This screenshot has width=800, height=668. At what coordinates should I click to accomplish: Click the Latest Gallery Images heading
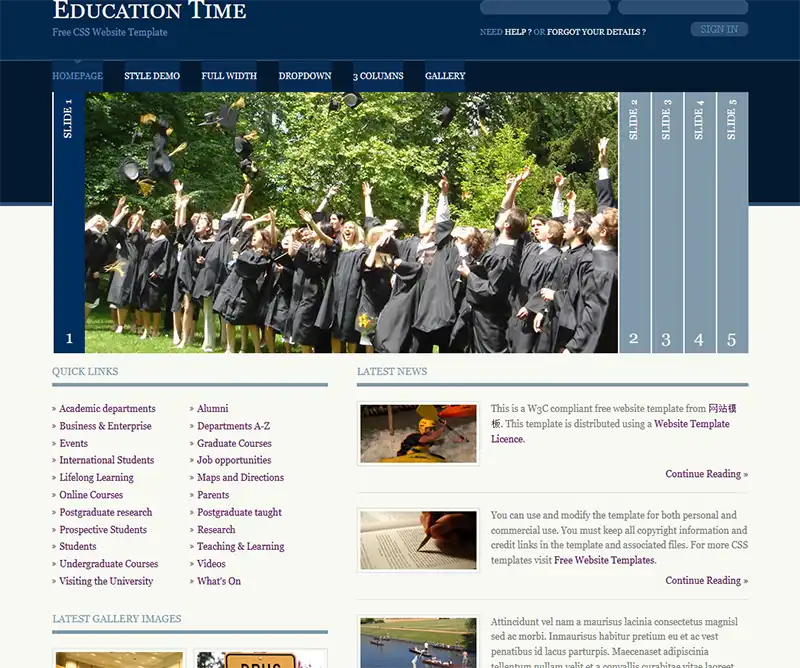[117, 619]
